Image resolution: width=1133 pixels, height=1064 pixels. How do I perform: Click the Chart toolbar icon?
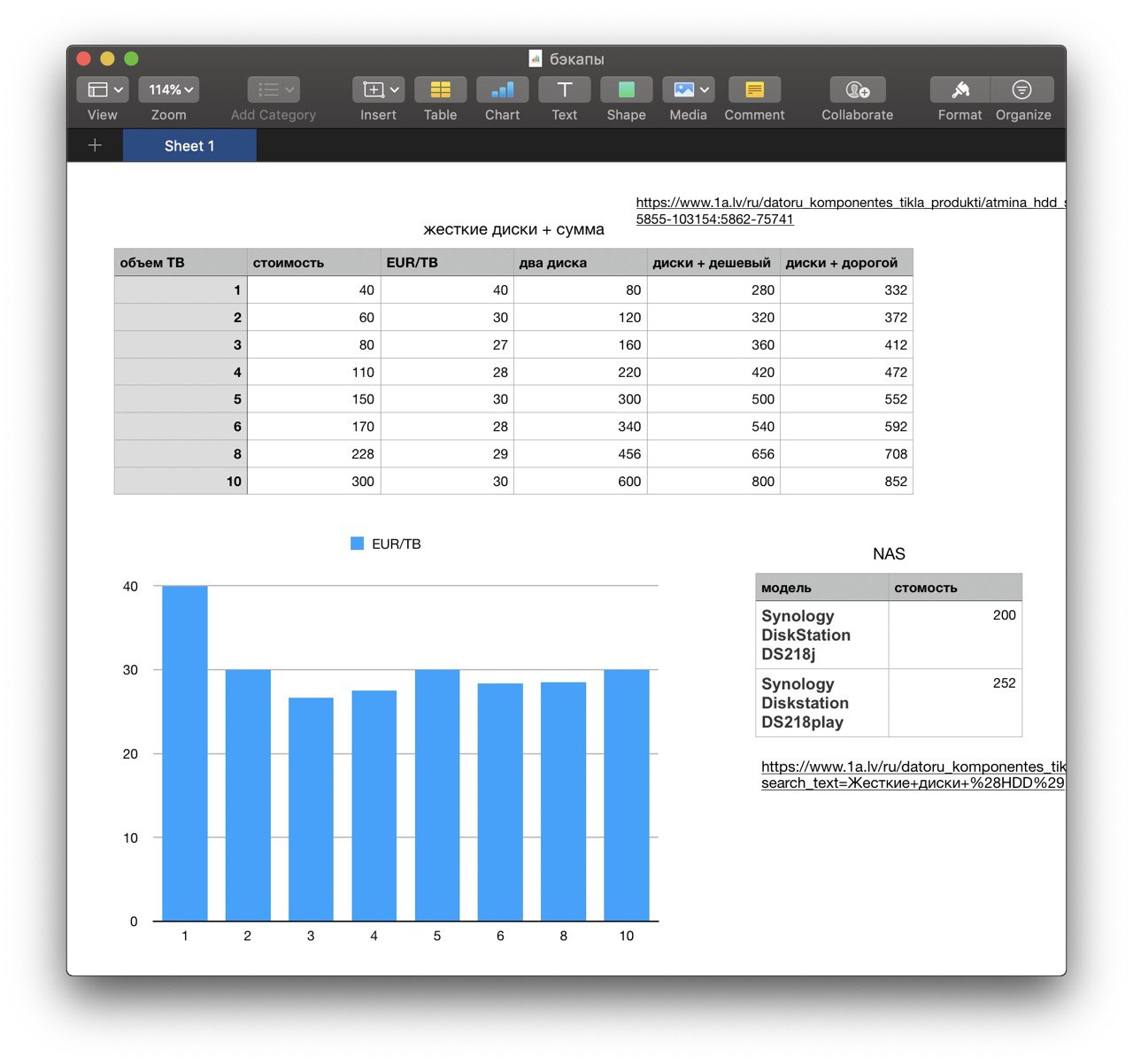pyautogui.click(x=502, y=89)
